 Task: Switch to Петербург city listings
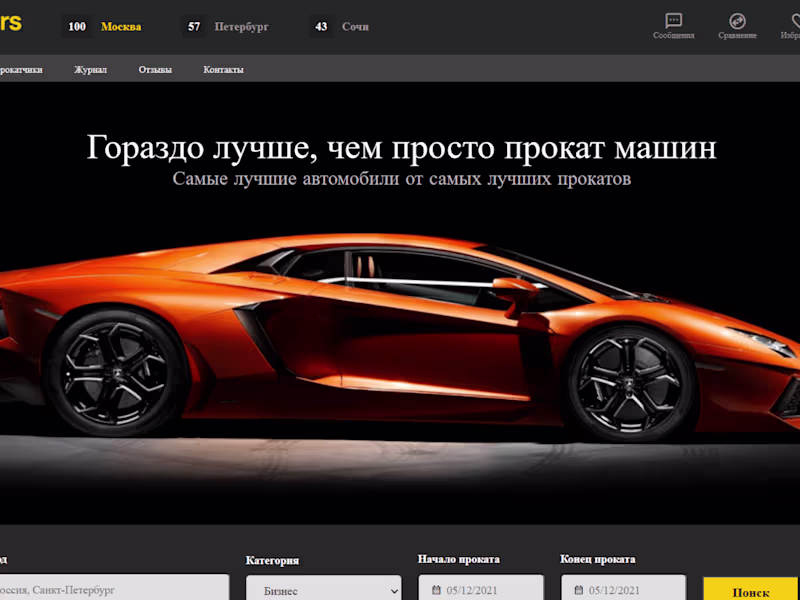244,27
